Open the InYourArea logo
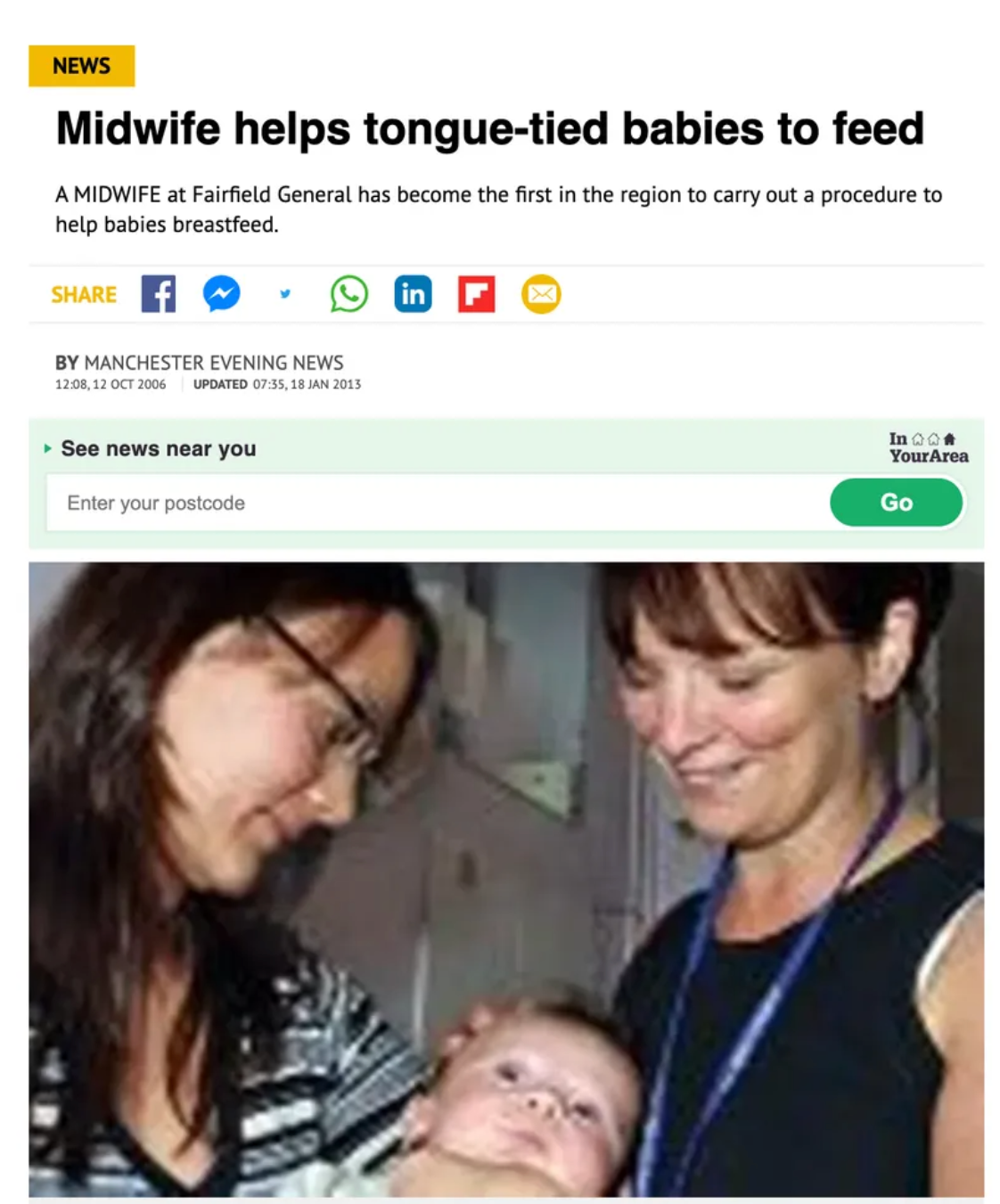1000x1204 pixels. 928,447
